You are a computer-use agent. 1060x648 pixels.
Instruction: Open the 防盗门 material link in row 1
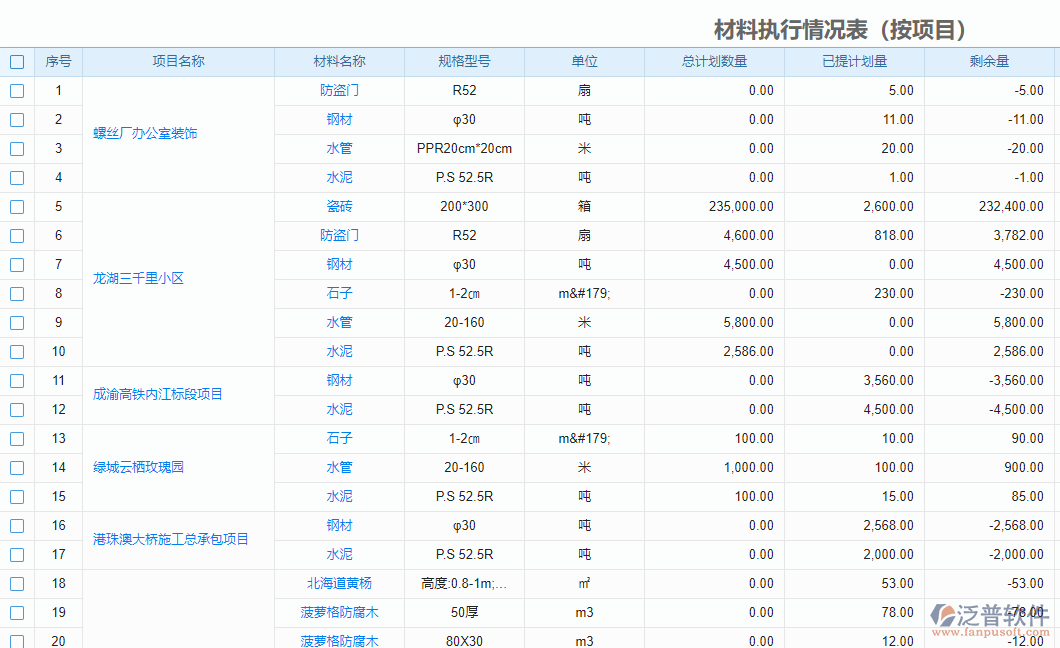coord(339,90)
